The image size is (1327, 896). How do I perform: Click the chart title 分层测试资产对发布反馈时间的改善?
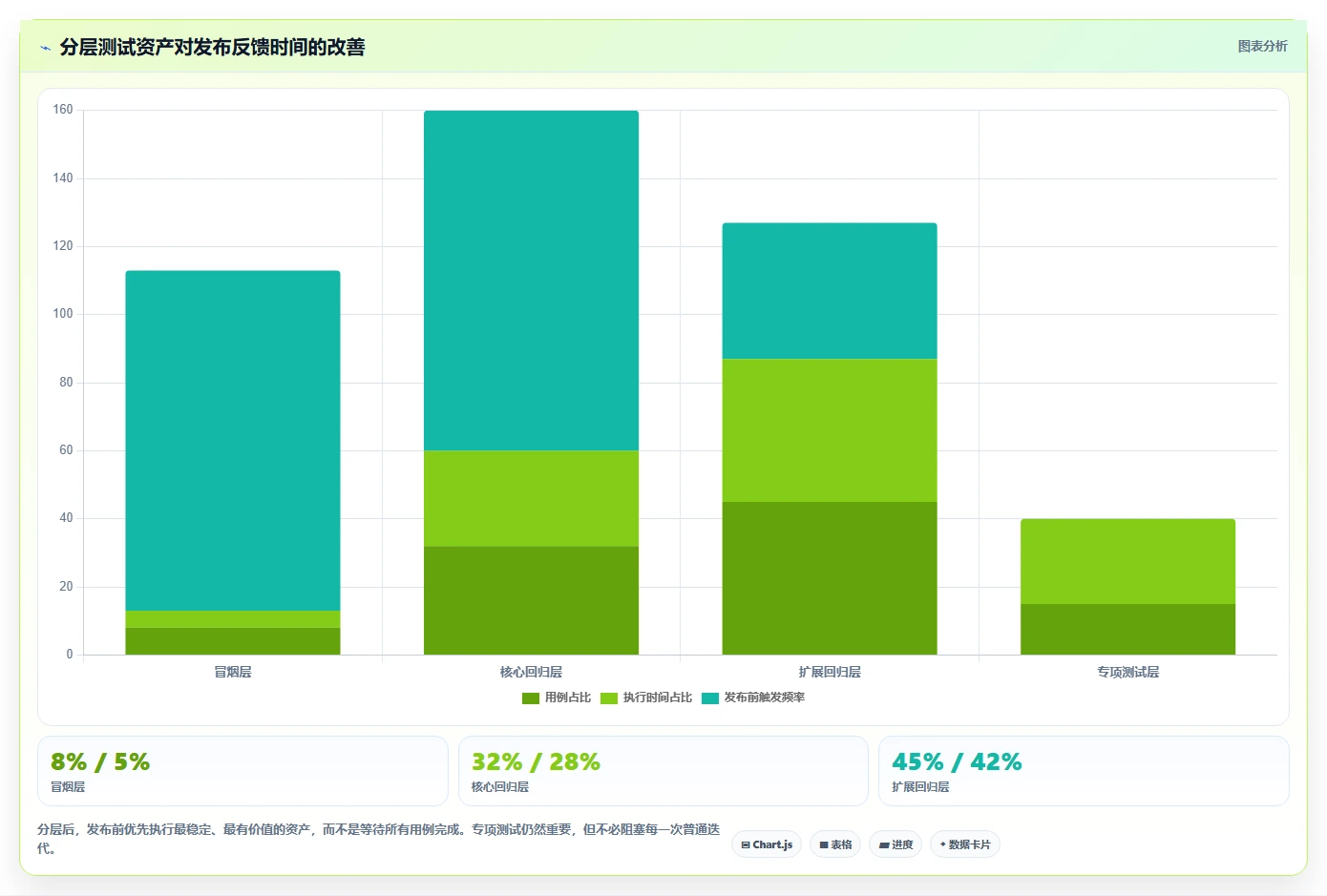(x=212, y=47)
